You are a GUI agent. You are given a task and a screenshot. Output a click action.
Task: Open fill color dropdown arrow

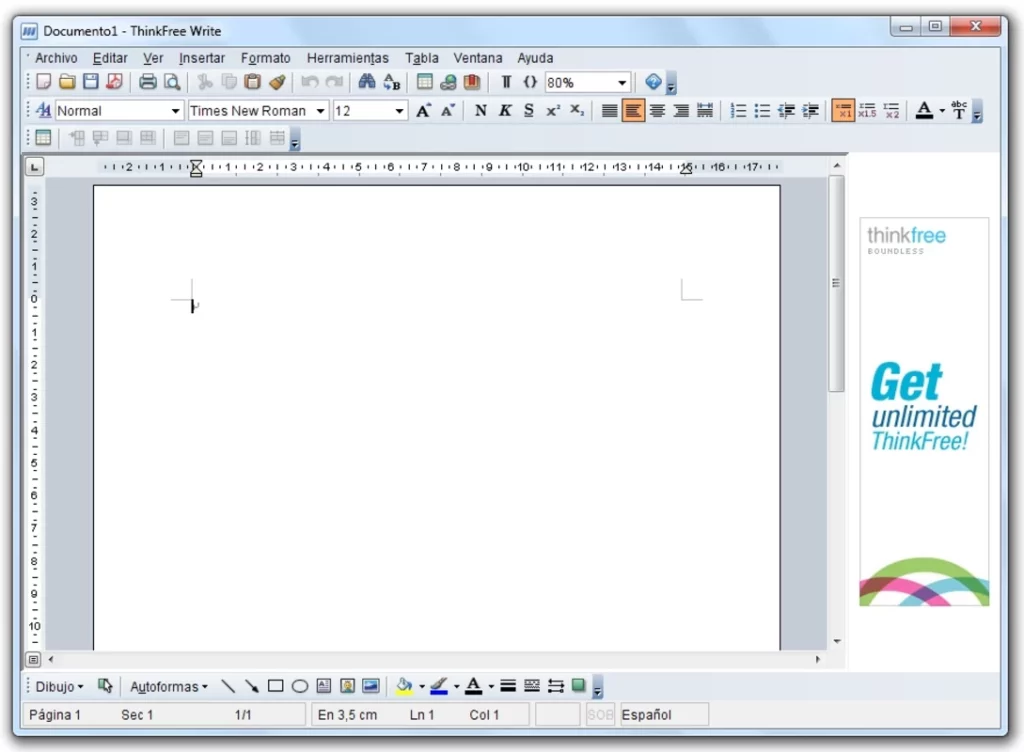pos(422,687)
